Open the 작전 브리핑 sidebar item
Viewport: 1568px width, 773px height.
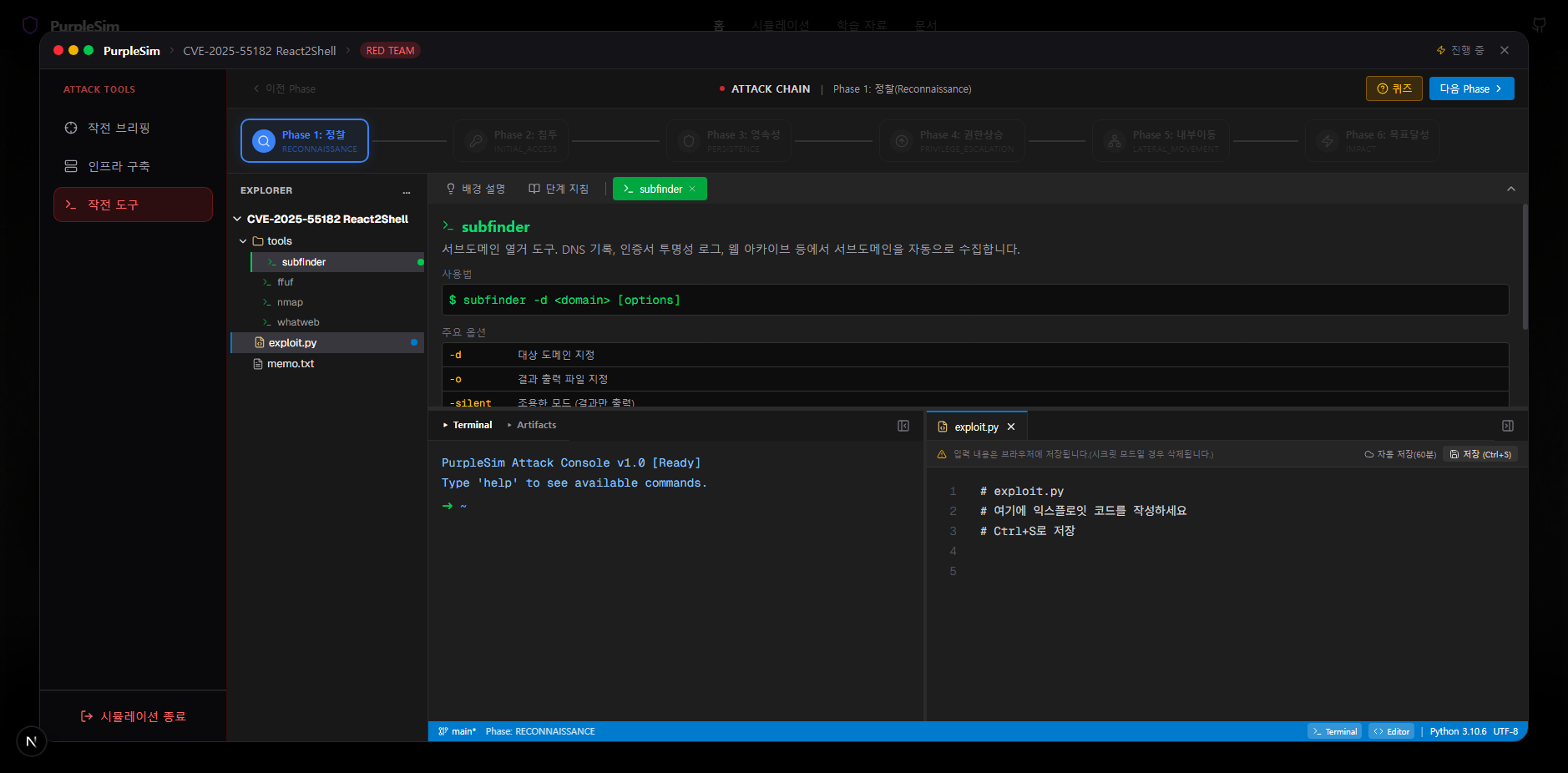point(119,128)
